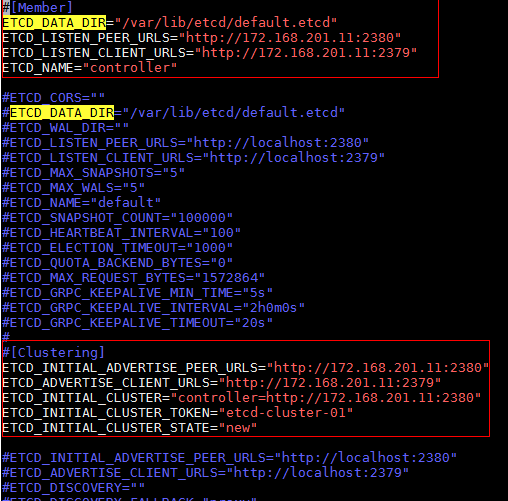Screen dimensions: 508x501
Task: Click the #ETCD_WAL_DIR line
Action: [x=65, y=128]
